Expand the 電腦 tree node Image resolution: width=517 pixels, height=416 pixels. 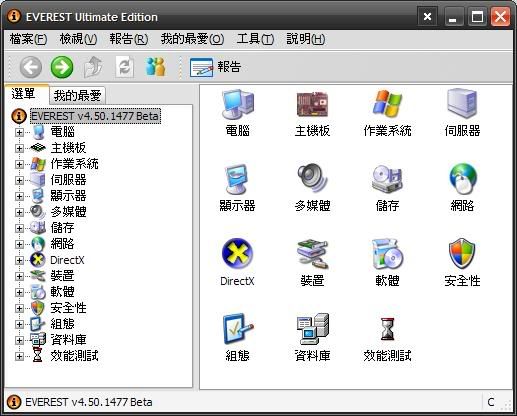tap(19, 132)
